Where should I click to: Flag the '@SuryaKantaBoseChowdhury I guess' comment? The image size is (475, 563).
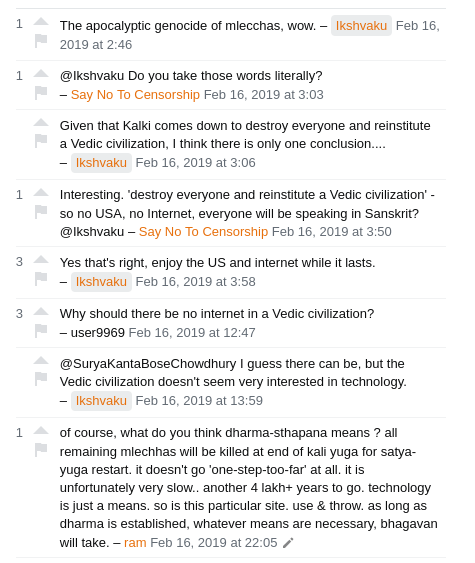click(x=41, y=379)
